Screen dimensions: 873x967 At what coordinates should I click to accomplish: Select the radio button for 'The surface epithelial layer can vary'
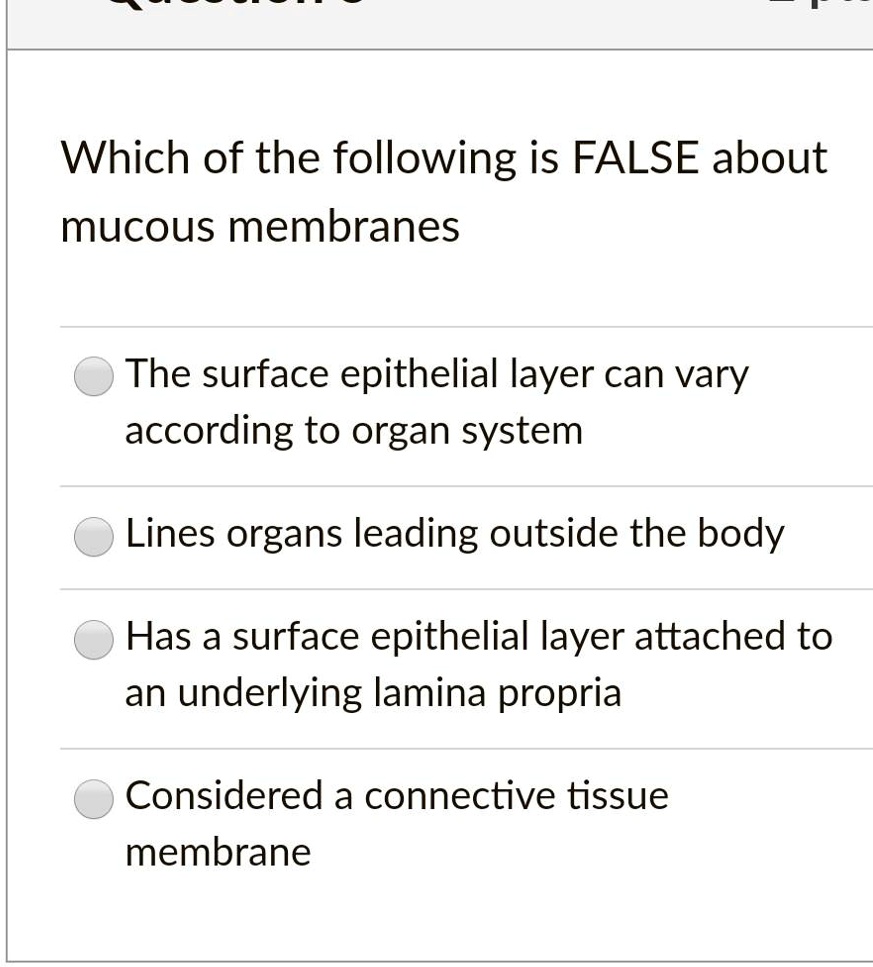[92, 377]
